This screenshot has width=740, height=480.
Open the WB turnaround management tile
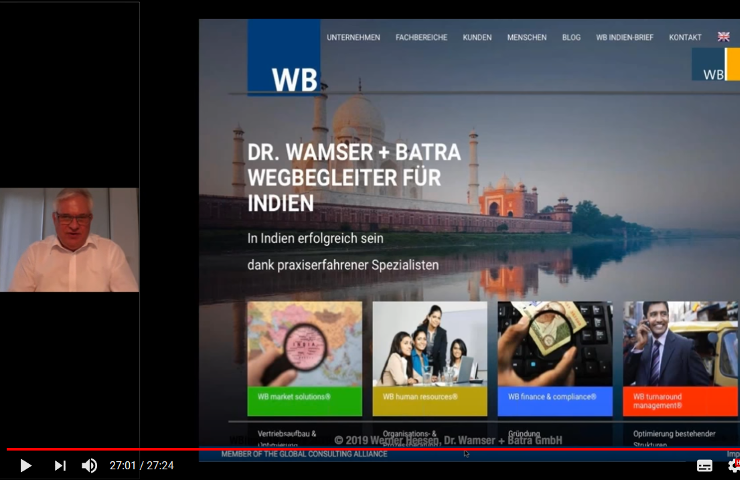tap(680, 358)
